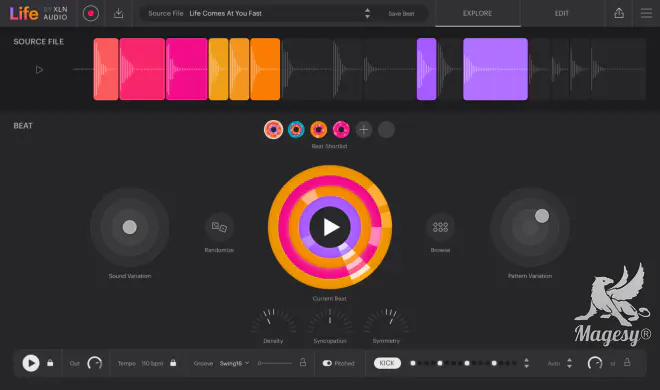Select second beat with teal ring
The image size is (660, 390).
(296, 130)
